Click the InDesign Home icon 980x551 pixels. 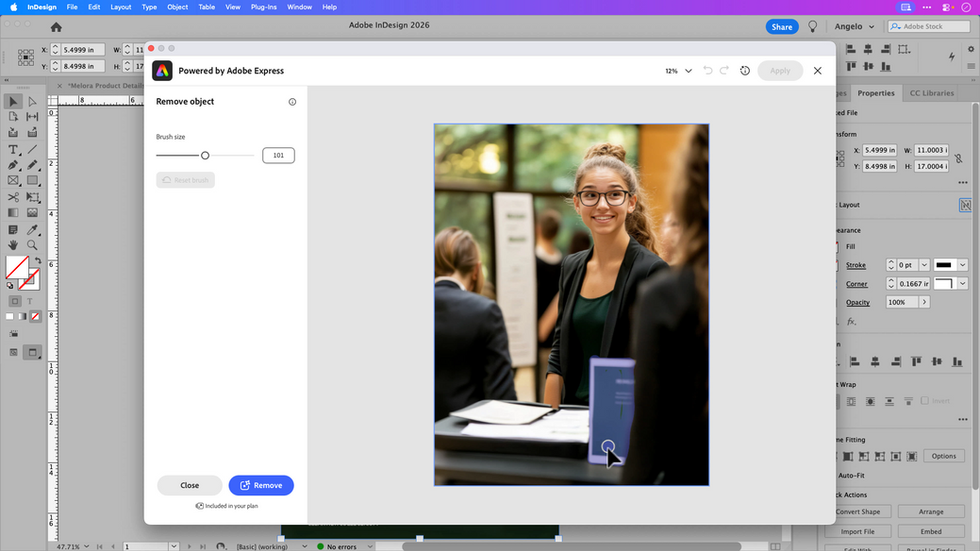pos(56,27)
